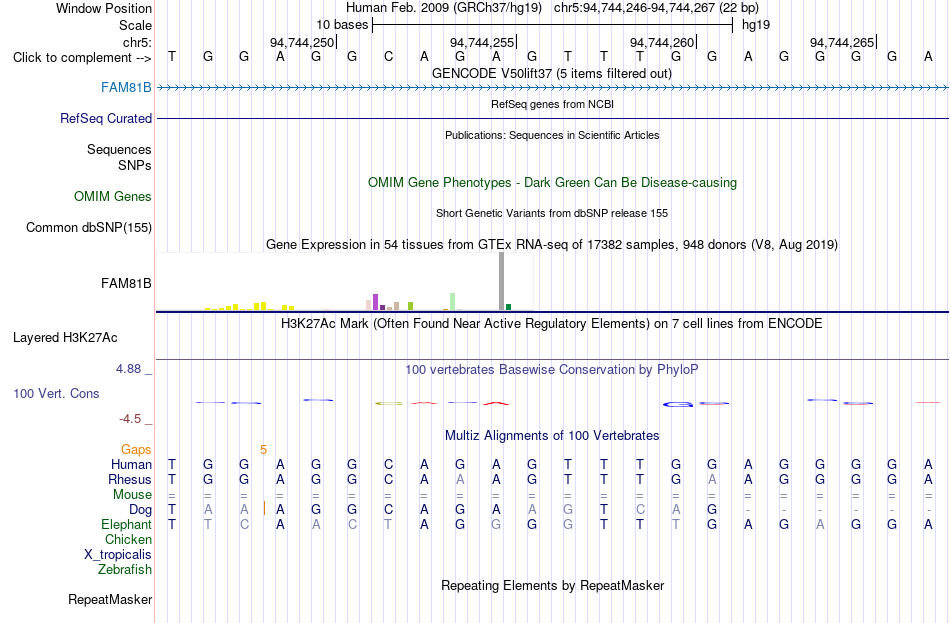
Task: Click the 'Human' species label
Action: click(x=131, y=465)
